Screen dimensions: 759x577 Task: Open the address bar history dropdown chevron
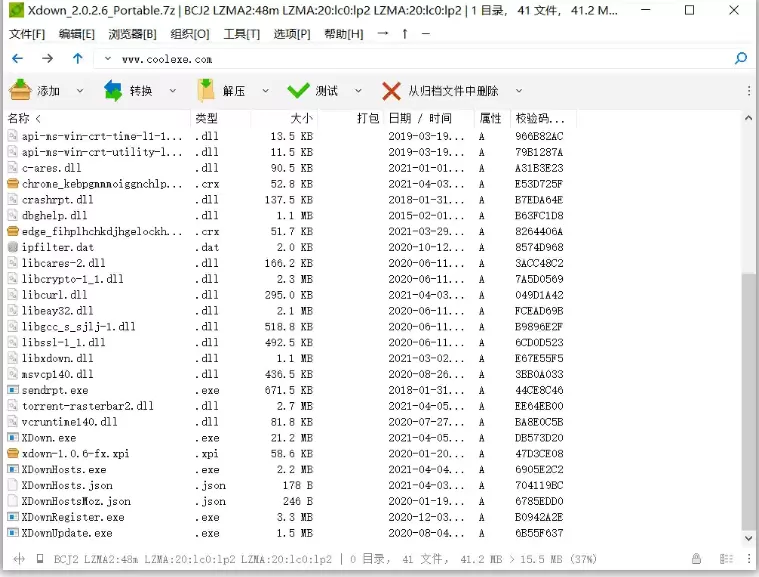click(107, 59)
